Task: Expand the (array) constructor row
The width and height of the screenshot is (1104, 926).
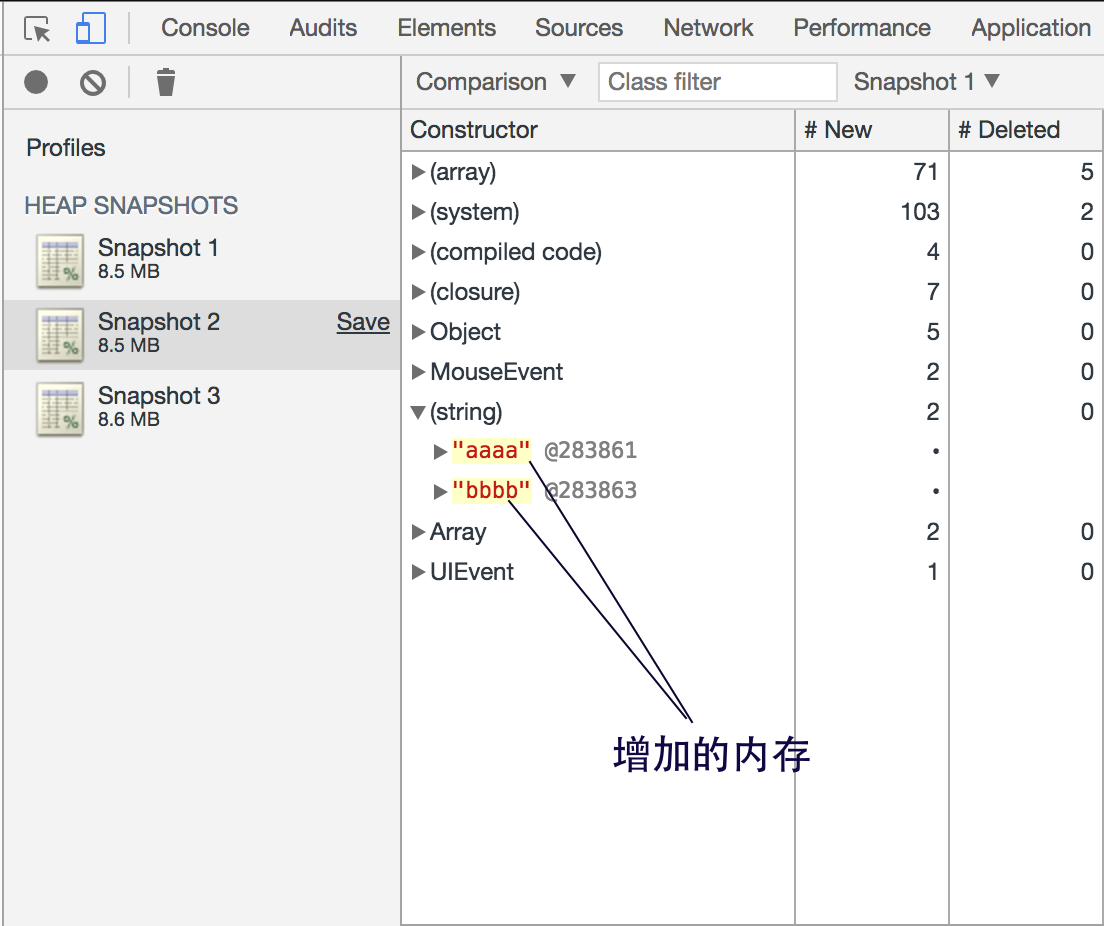Action: click(x=418, y=172)
